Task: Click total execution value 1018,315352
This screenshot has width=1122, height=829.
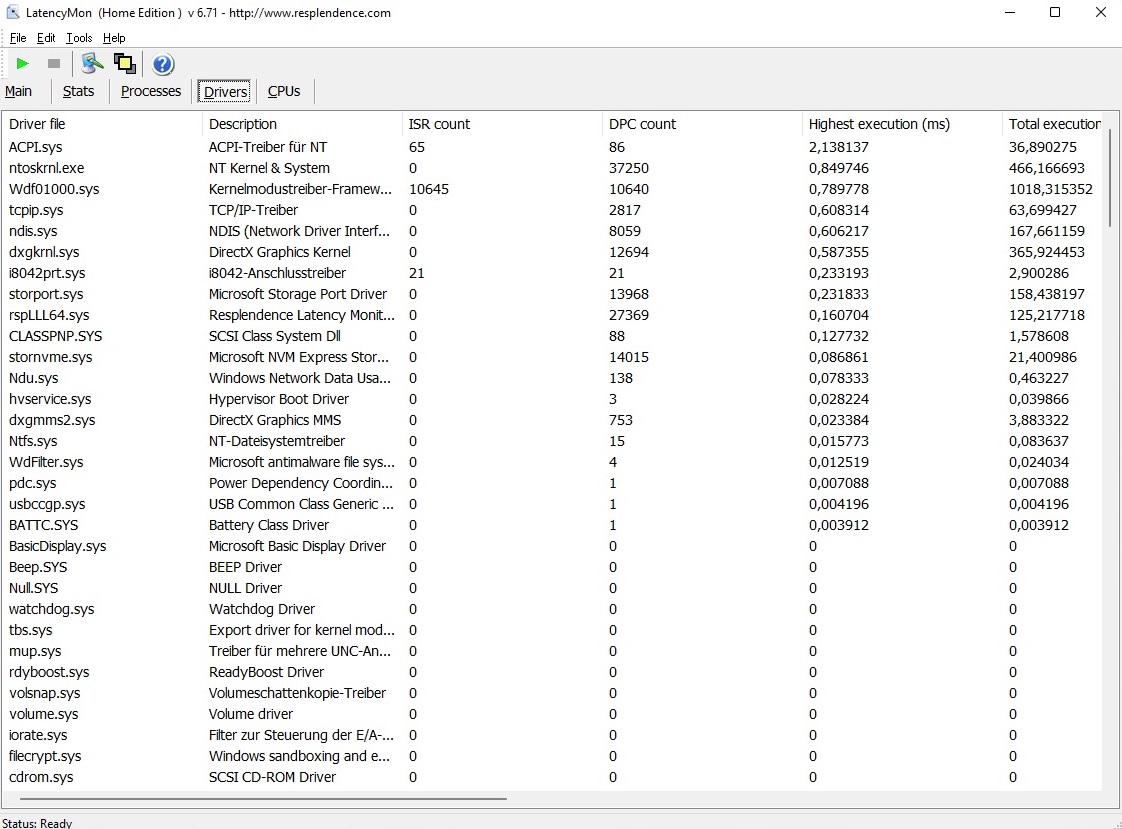Action: [1050, 189]
